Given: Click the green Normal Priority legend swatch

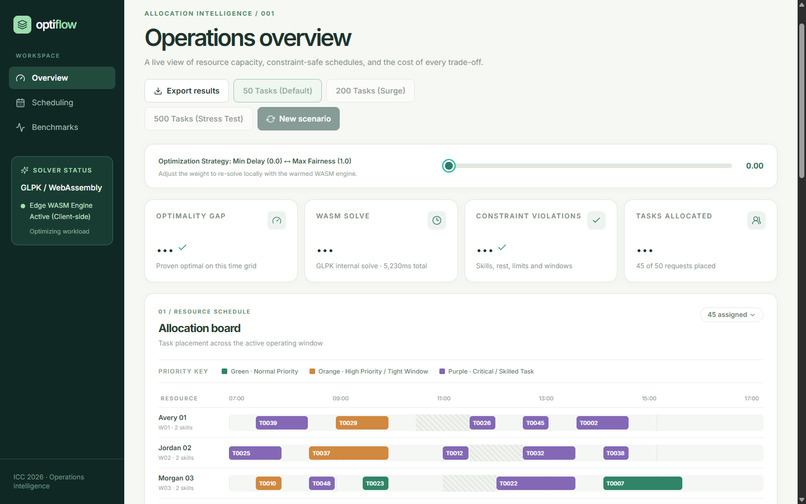Looking at the screenshot, I should (224, 371).
